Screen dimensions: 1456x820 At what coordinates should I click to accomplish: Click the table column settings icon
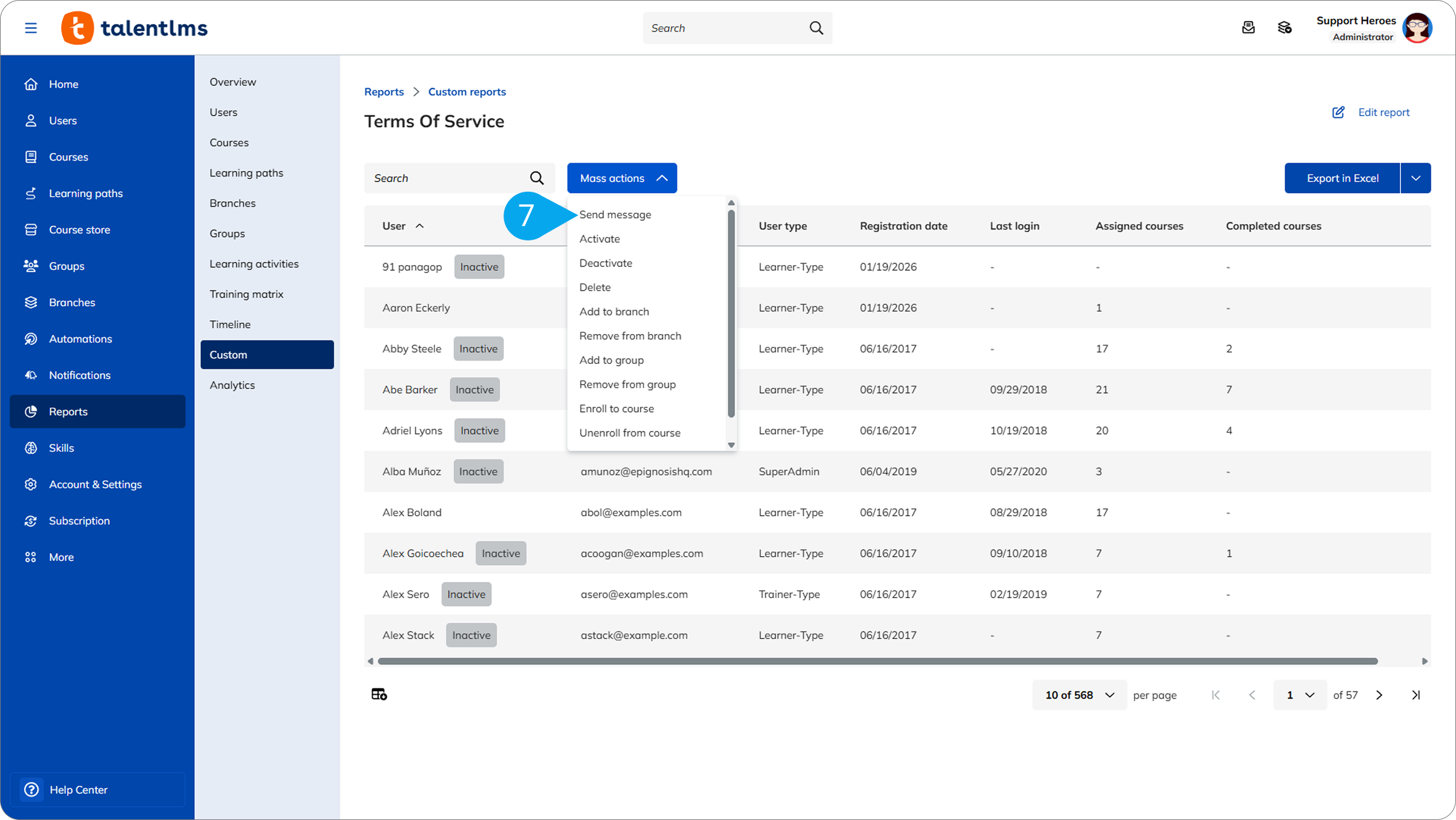coord(379,694)
